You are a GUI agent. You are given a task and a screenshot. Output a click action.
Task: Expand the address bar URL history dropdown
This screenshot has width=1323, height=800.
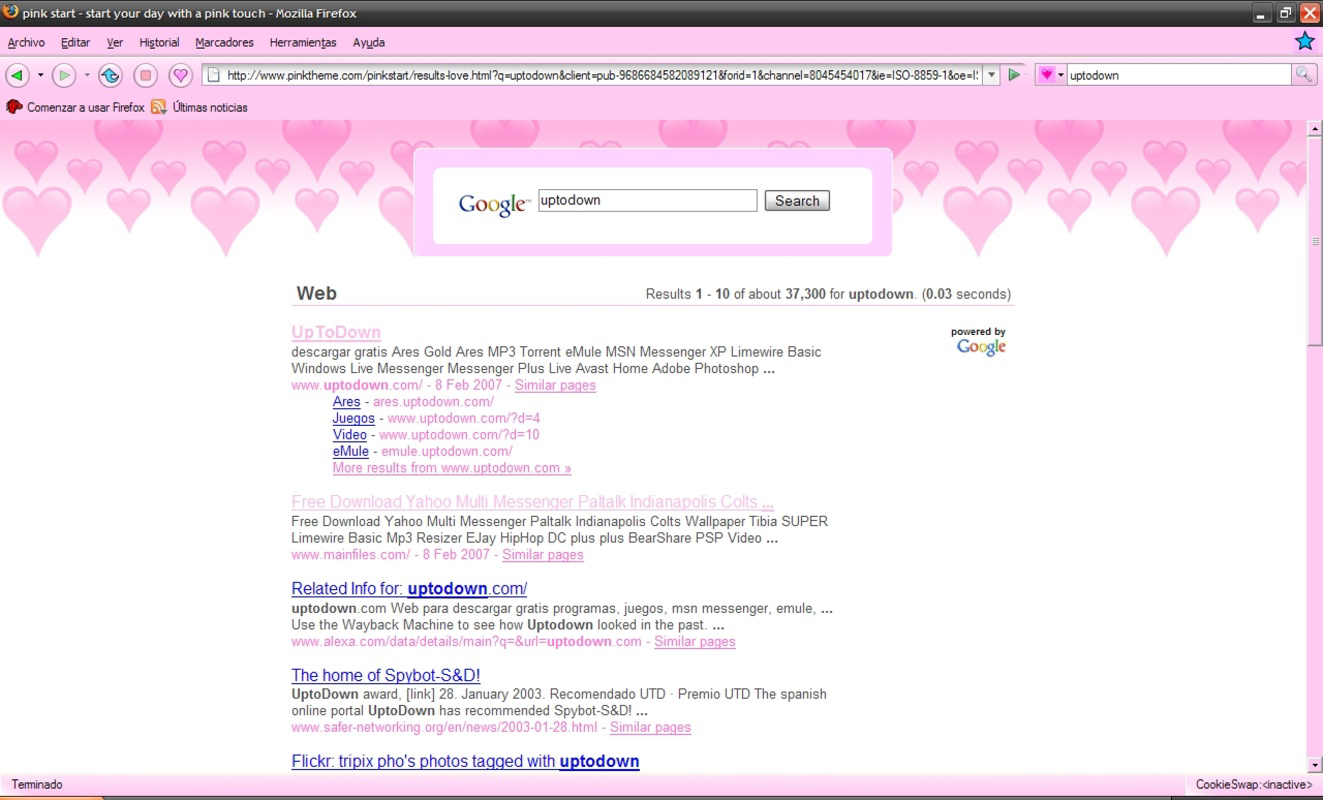991,75
